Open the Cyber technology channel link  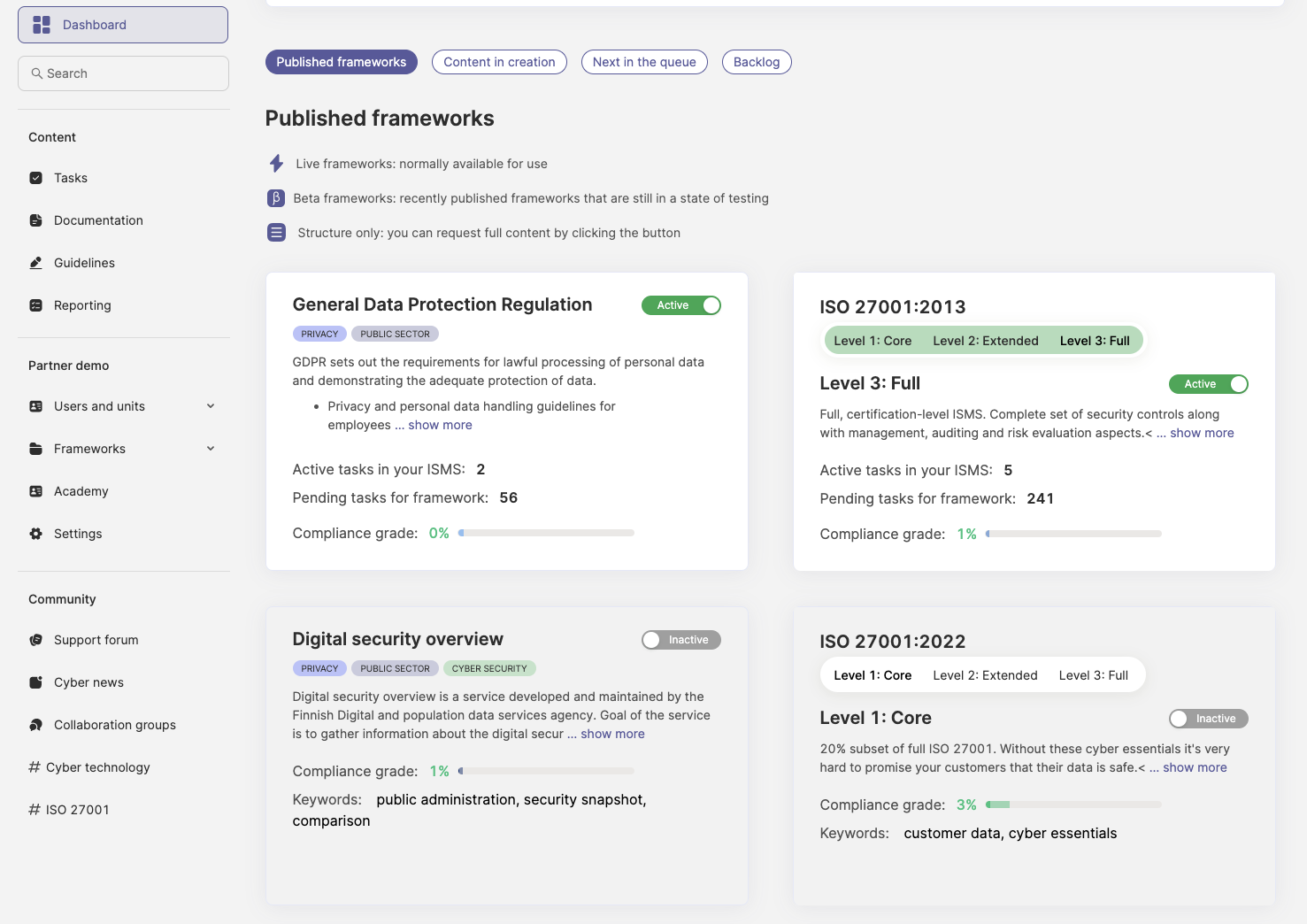pyautogui.click(x=97, y=767)
